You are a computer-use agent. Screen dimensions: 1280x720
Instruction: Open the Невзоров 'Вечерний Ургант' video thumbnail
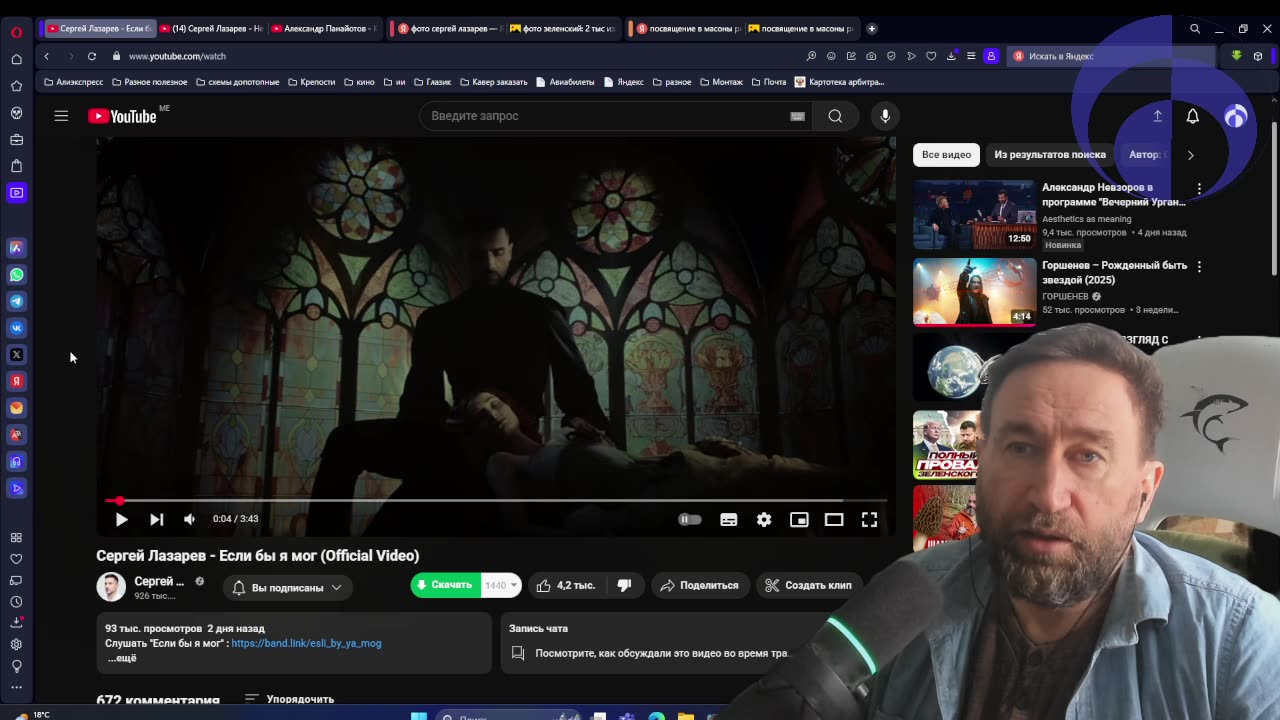[x=974, y=214]
